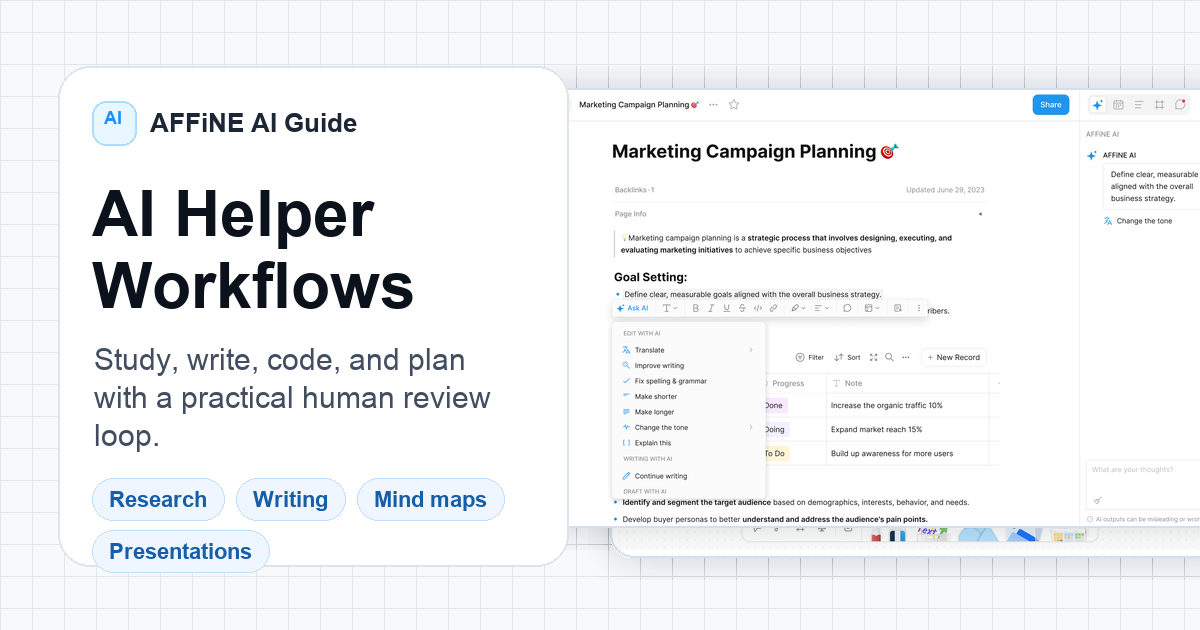The image size is (1200, 630).
Task: Click the Progress column header
Action: tap(796, 383)
